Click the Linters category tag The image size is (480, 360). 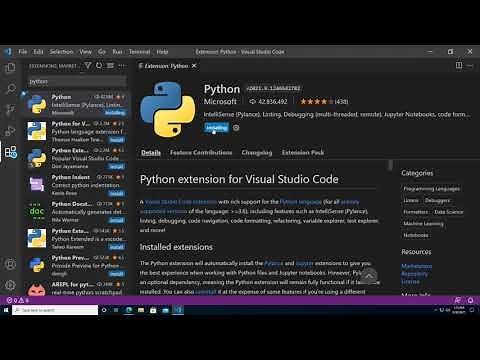click(411, 200)
